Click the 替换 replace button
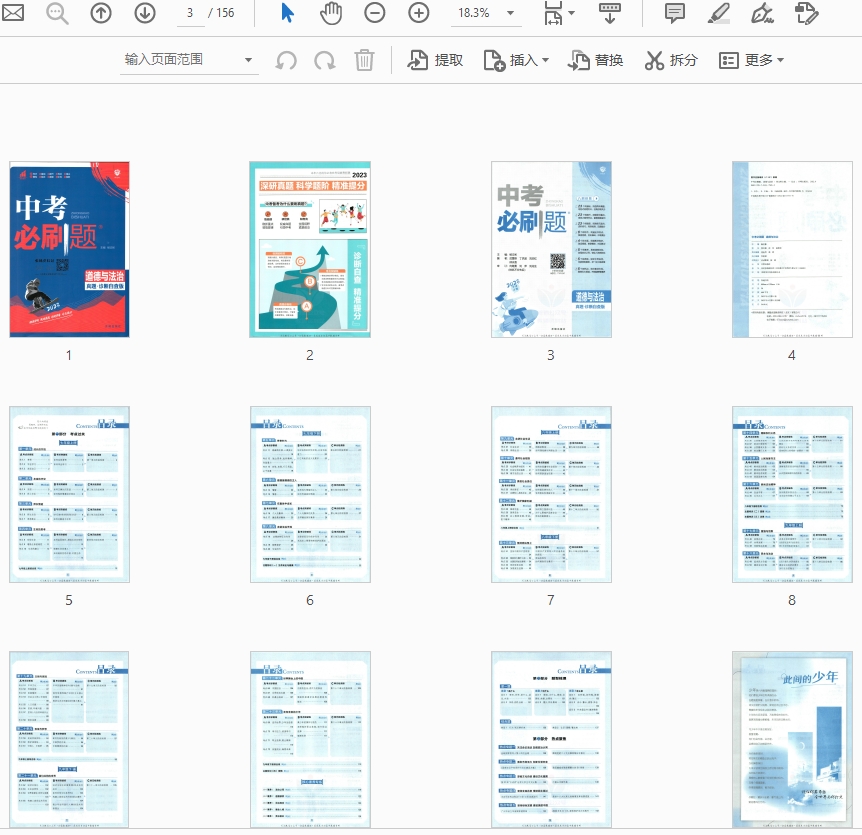862x835 pixels. [595, 60]
